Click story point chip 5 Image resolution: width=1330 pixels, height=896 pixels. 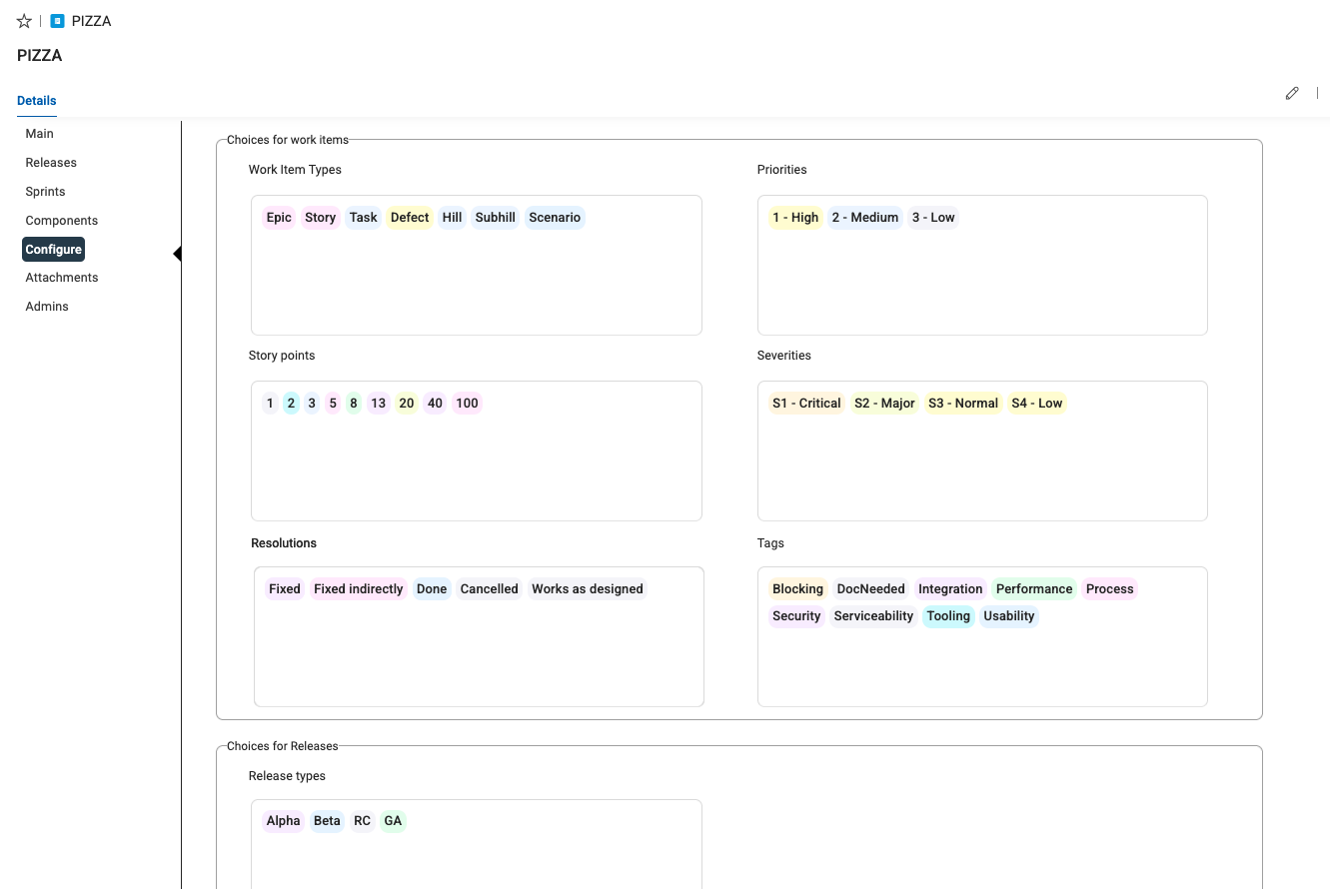pyautogui.click(x=333, y=404)
